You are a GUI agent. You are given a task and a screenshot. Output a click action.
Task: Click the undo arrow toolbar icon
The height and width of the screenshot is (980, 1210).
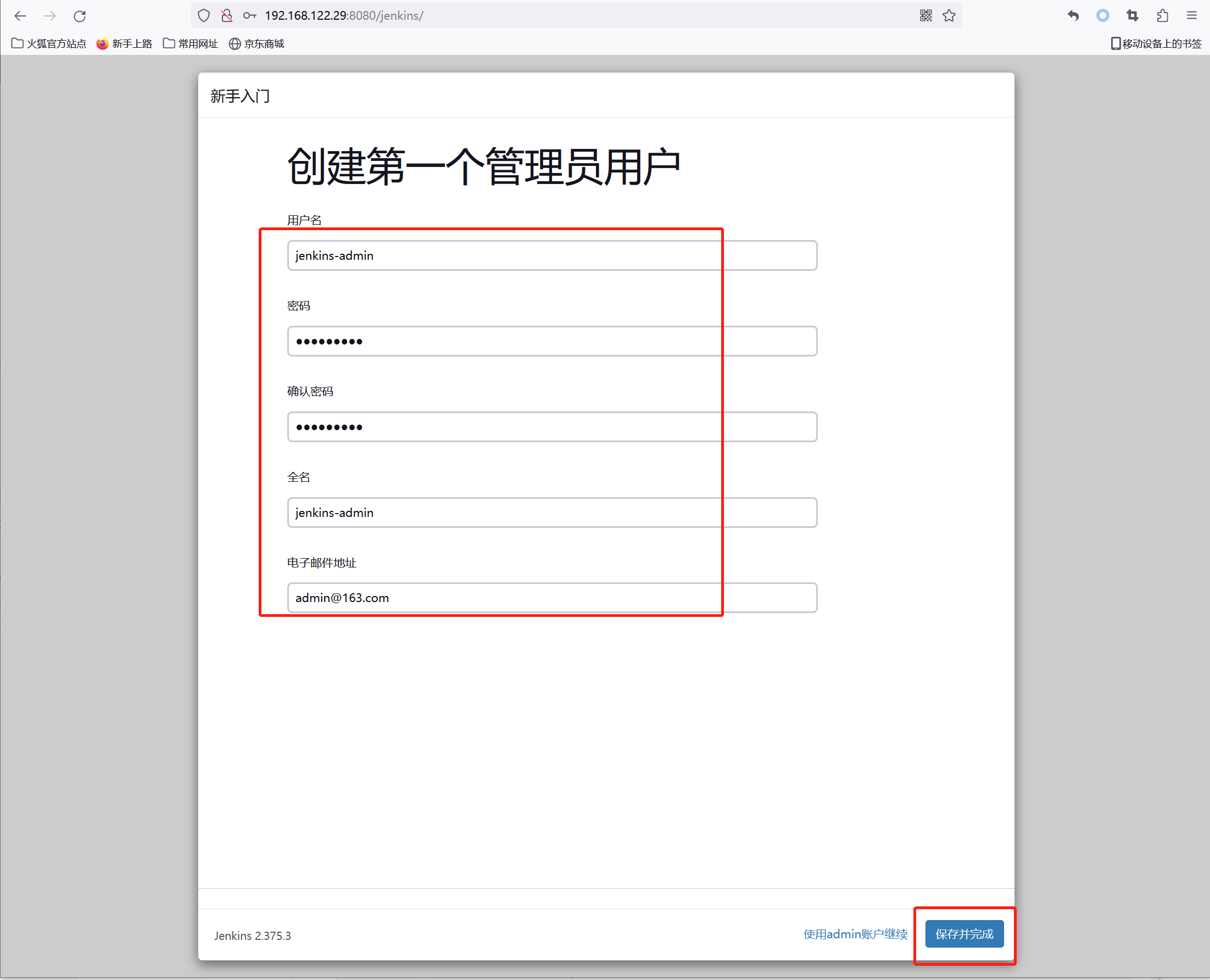[1073, 16]
